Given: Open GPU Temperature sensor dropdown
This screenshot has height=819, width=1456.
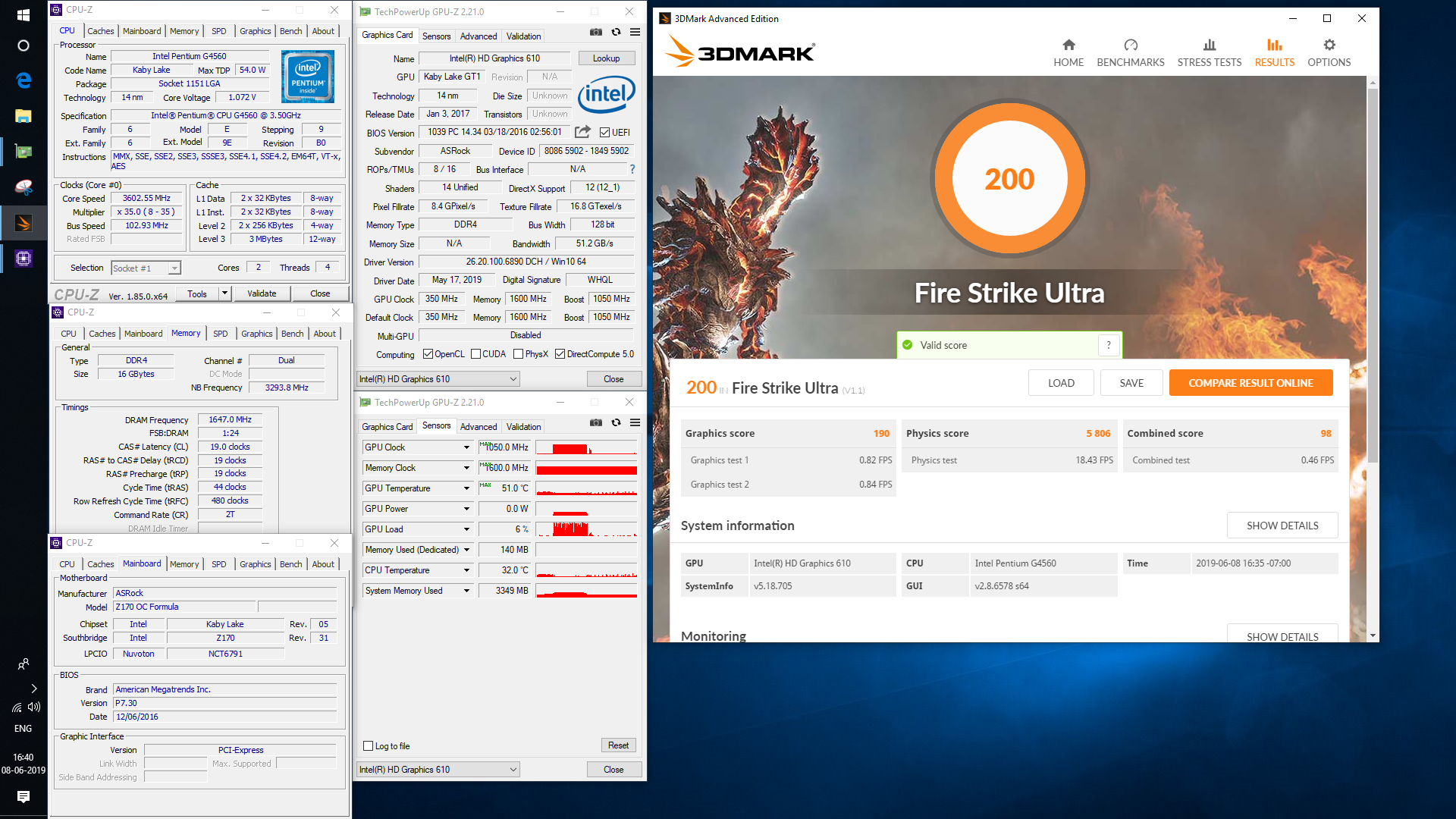Looking at the screenshot, I should (466, 488).
